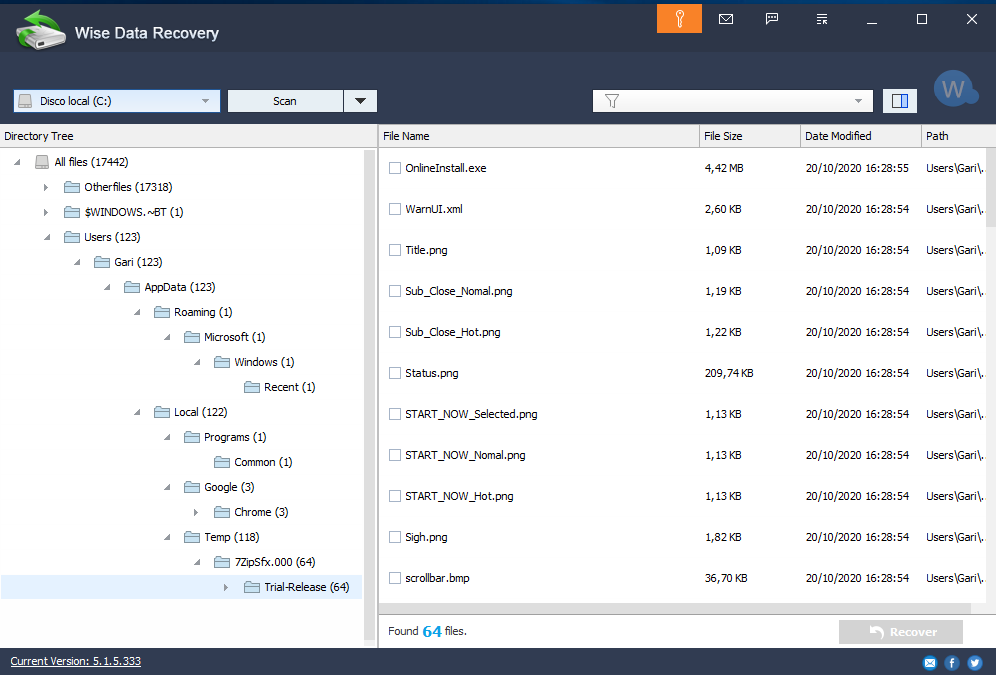Collapse the AppData (123) tree node
The height and width of the screenshot is (675, 996).
point(107,287)
